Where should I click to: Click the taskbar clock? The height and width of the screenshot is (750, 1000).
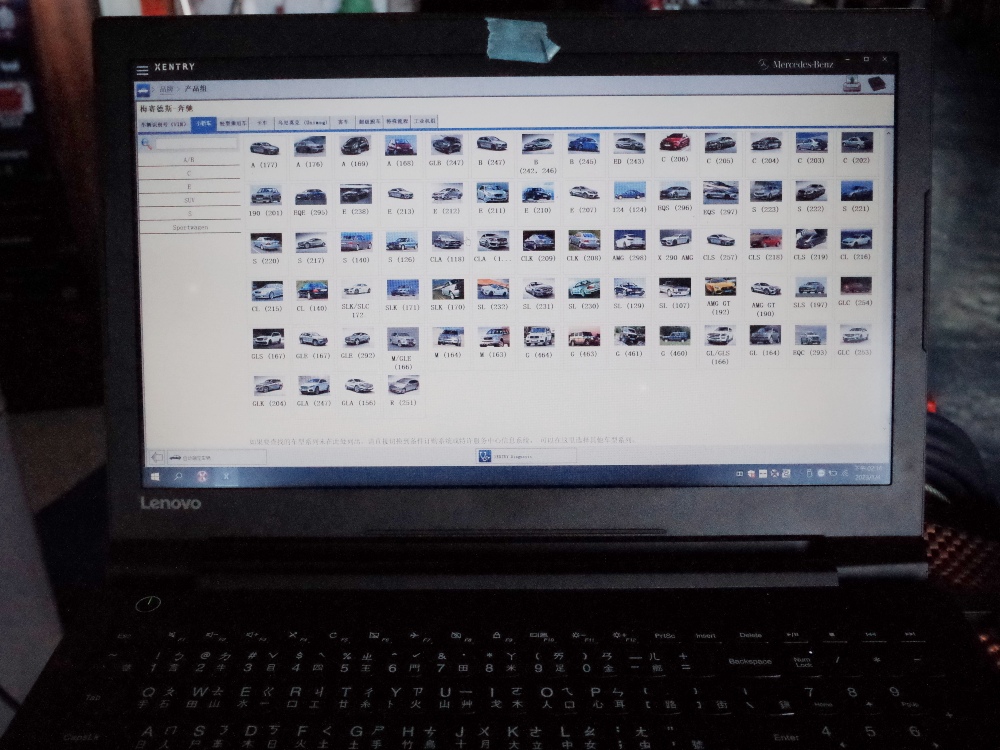click(869, 472)
